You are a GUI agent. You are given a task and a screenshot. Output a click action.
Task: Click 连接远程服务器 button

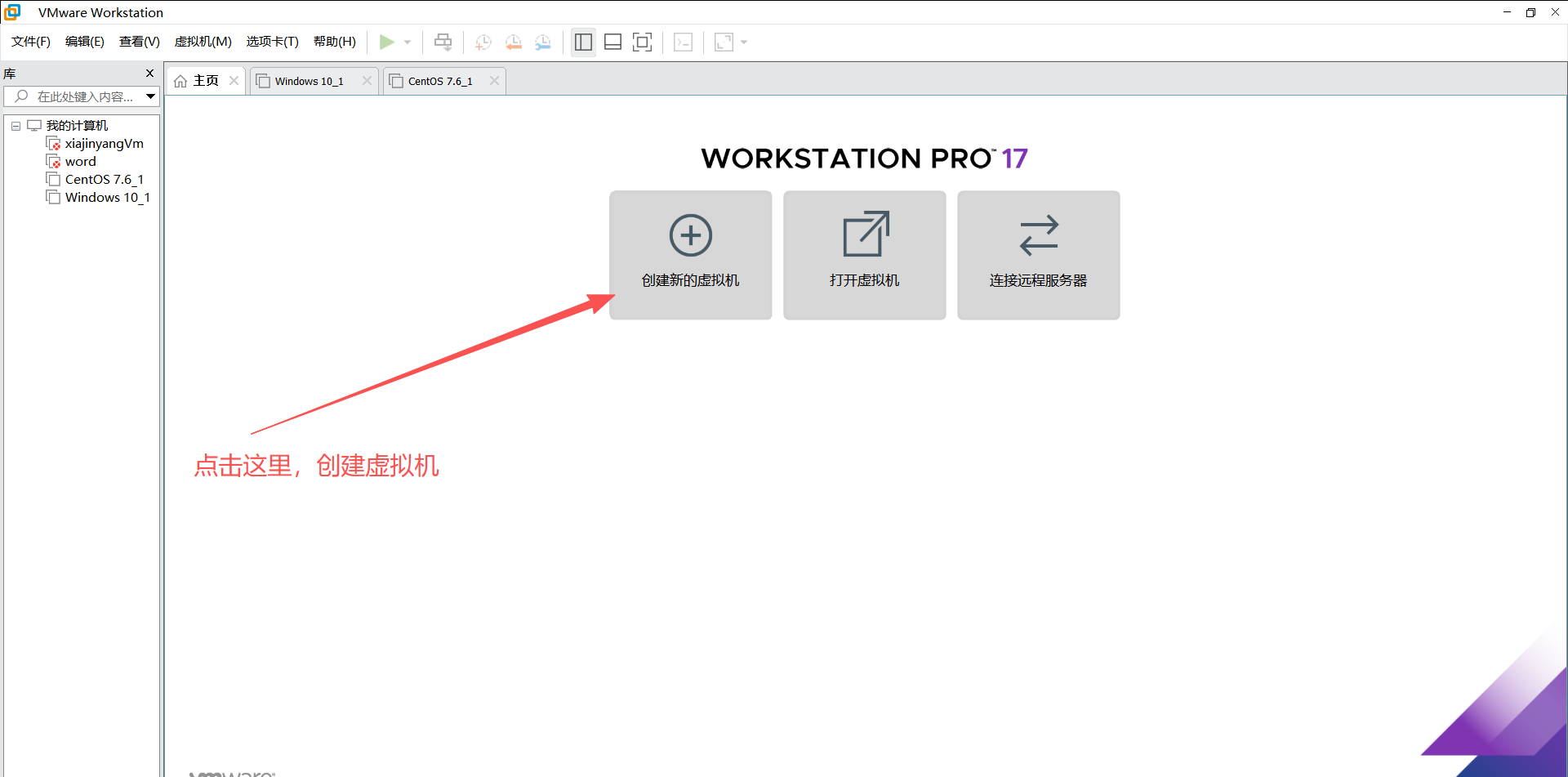1039,255
